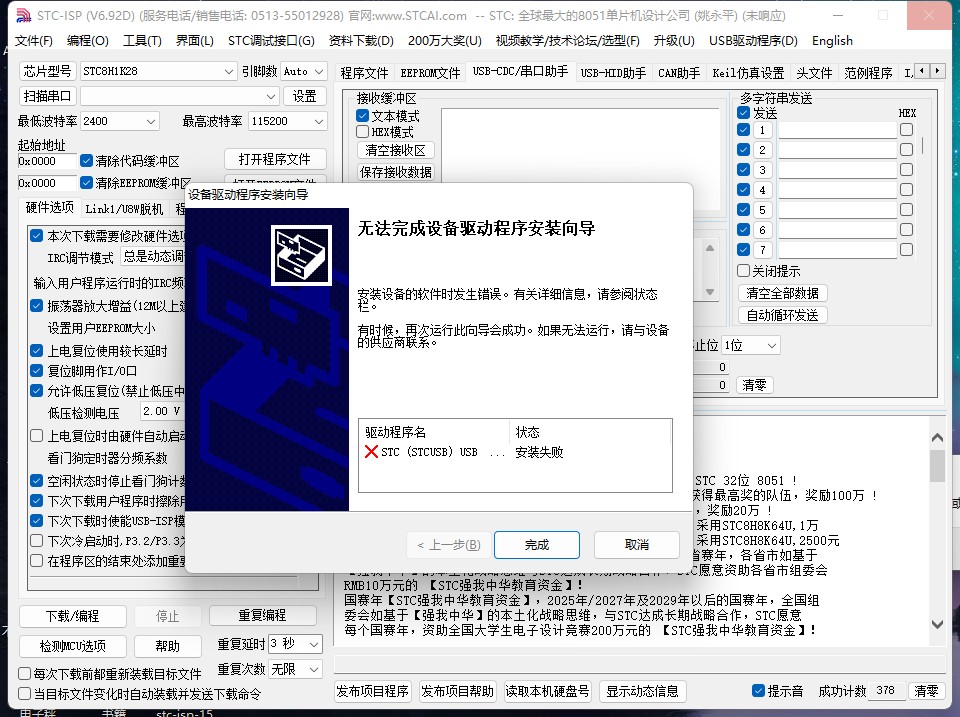Click the info panel scrollbar up arrow
Viewport: 960px width, 717px height.
(937, 437)
